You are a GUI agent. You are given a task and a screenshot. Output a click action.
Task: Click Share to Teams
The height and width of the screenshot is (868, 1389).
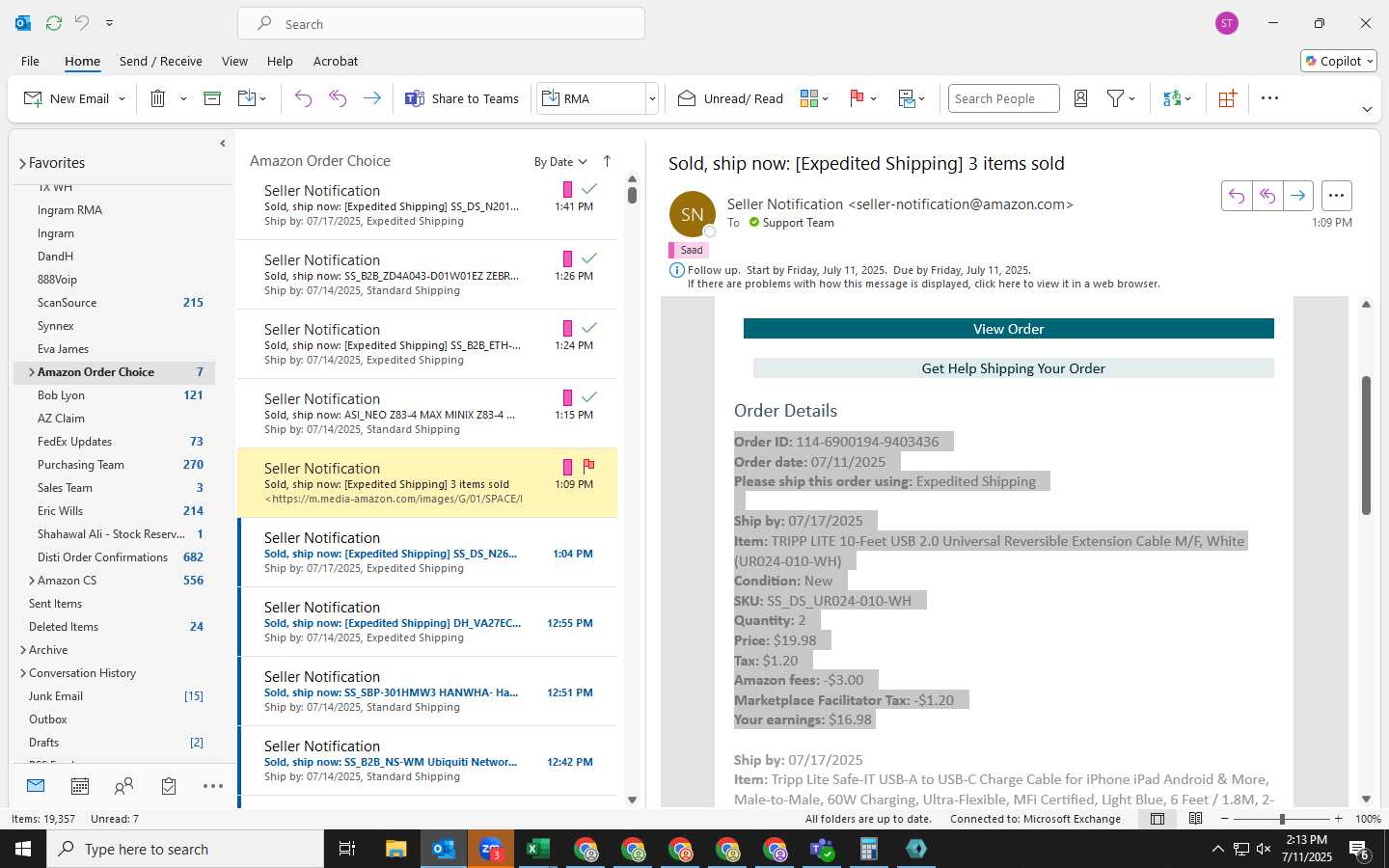point(462,98)
